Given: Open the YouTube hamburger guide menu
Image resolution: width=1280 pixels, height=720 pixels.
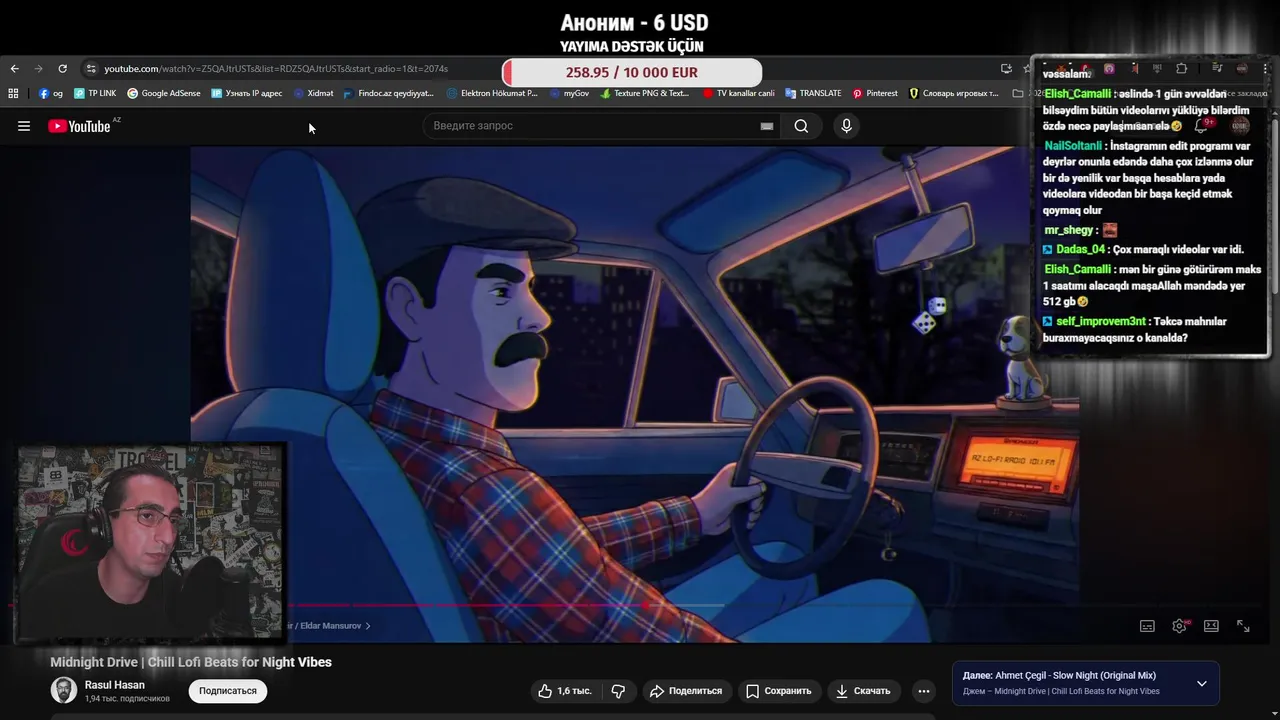Looking at the screenshot, I should [24, 126].
